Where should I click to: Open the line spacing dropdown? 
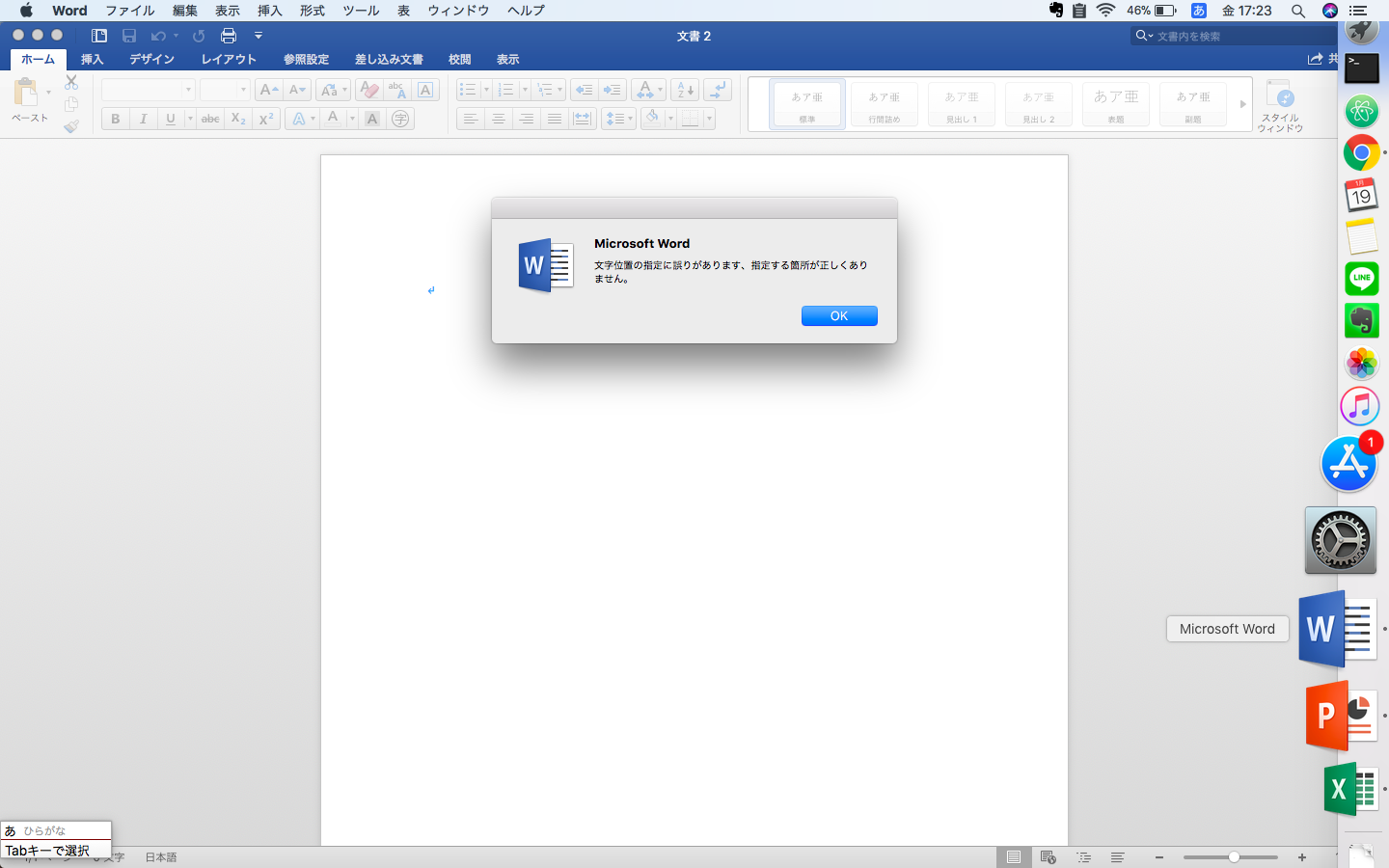[x=617, y=119]
